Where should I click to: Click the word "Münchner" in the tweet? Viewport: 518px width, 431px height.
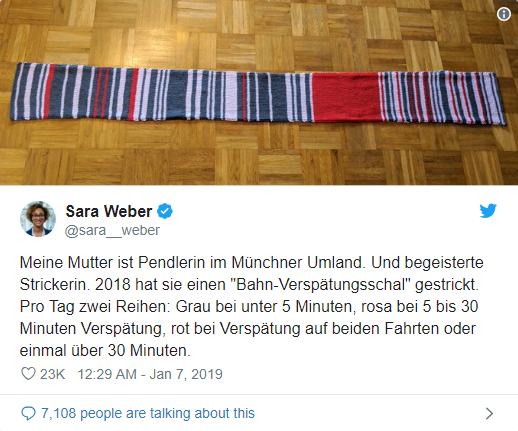point(268,262)
